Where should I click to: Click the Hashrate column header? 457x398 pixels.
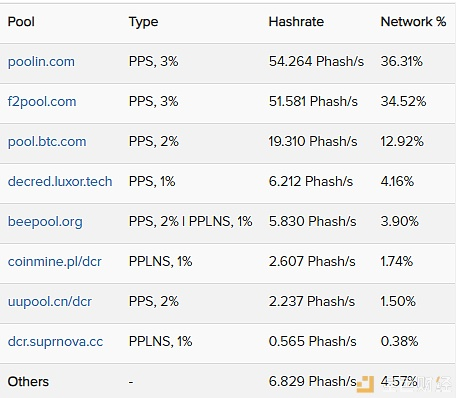coord(296,22)
